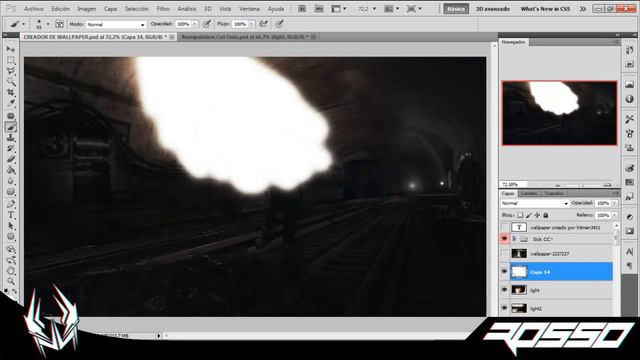Toggle lock all for the layer
This screenshot has height=360, width=640.
[546, 215]
